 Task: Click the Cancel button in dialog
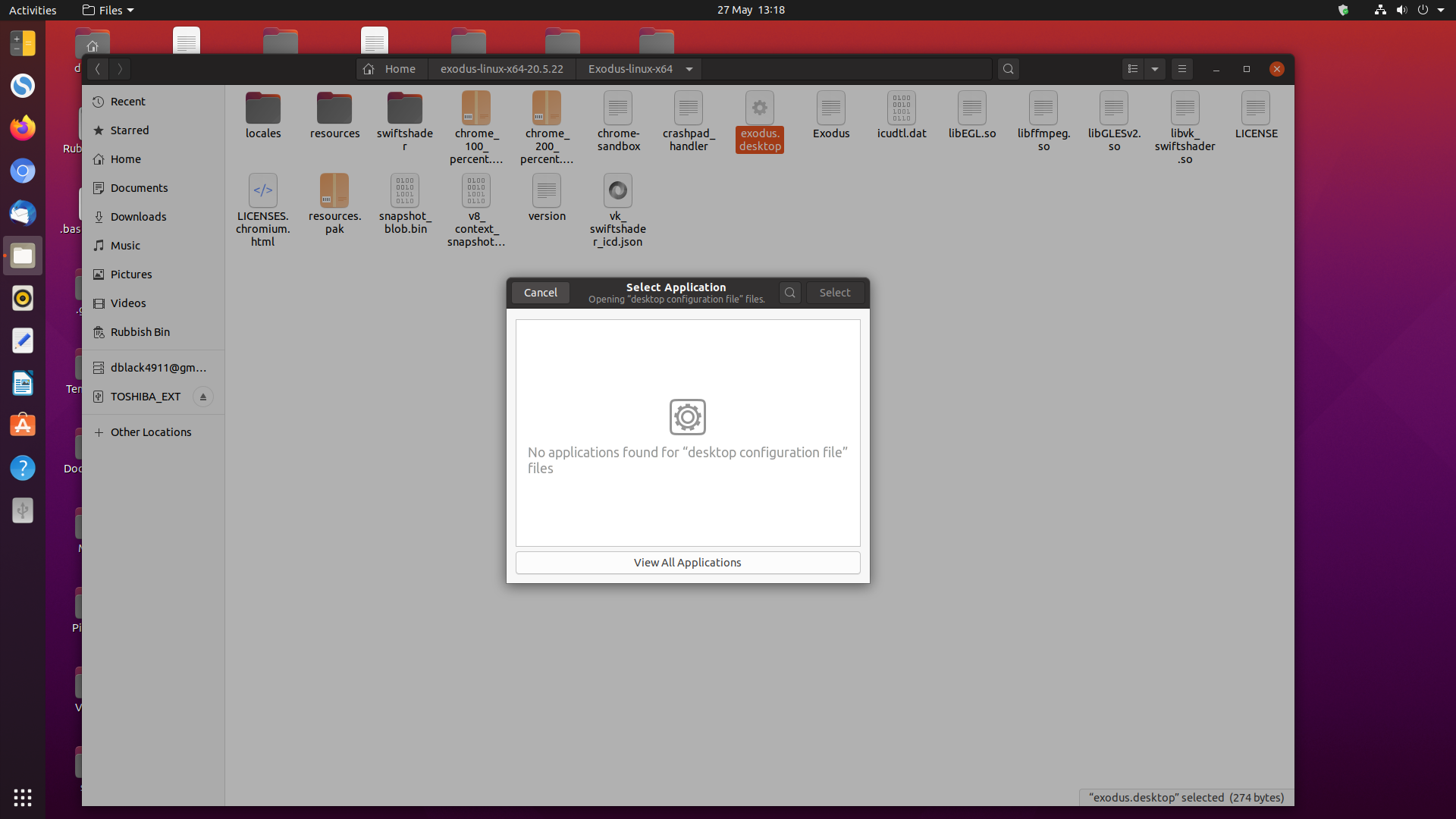click(540, 292)
